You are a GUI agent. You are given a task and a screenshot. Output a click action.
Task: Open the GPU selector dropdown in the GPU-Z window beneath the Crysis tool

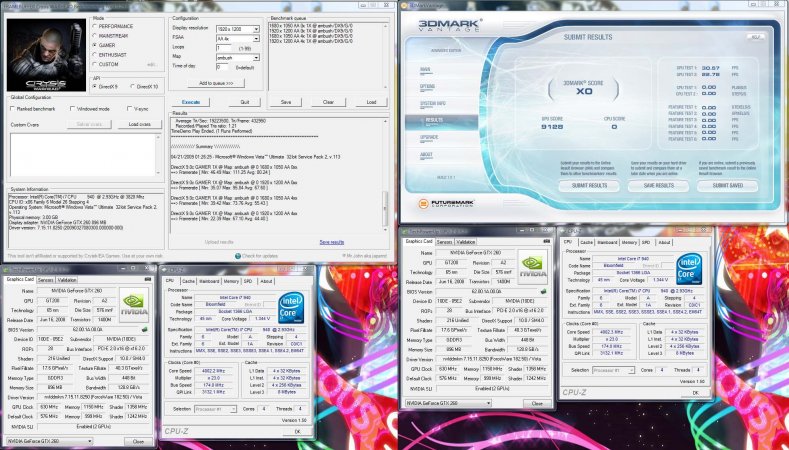[50, 441]
